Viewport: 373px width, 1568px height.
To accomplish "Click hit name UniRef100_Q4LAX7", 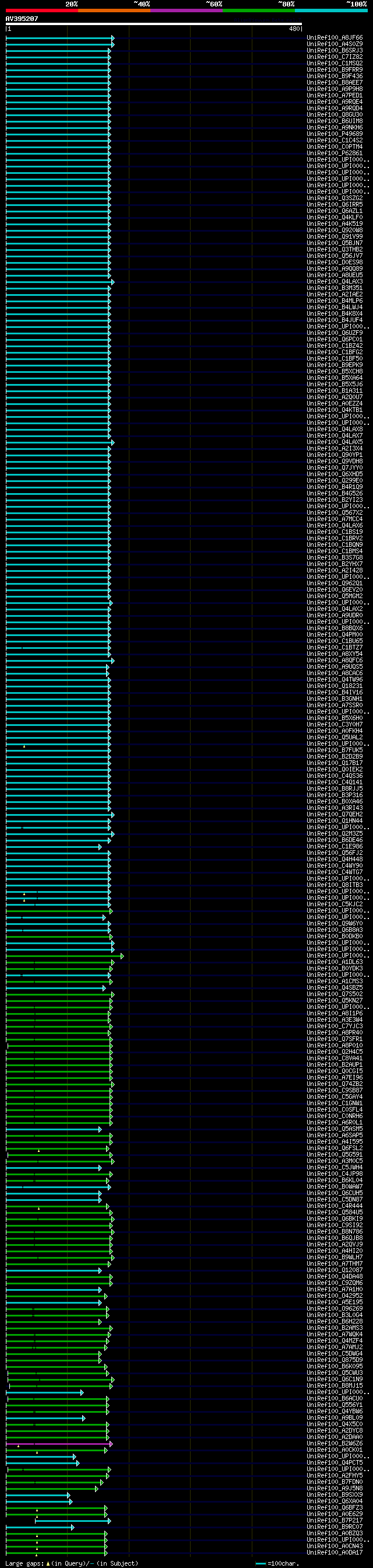I will click(x=335, y=435).
